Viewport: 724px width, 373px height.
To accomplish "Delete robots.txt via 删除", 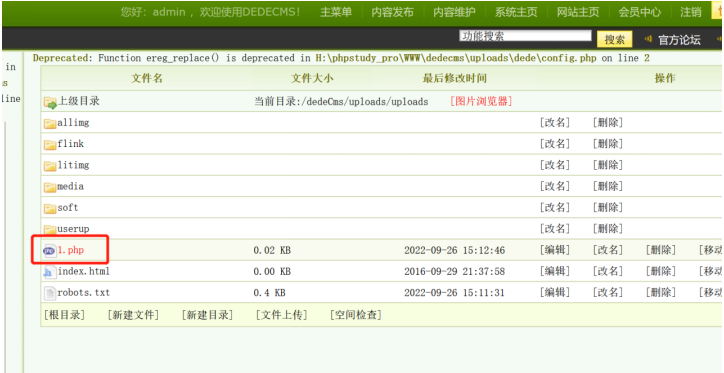I will click(x=661, y=293).
